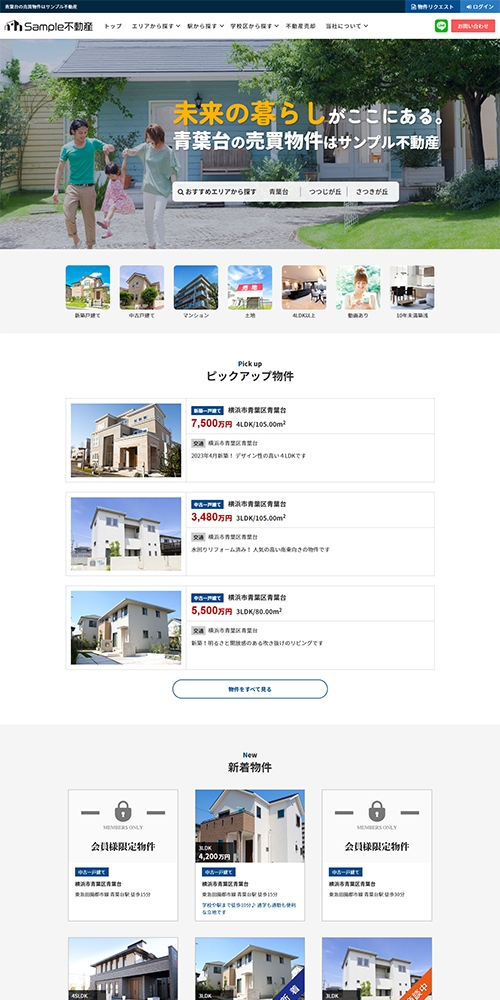Viewport: 500px width, 1000px height.
Task: Click the 東急田園都市線 青葉台駅 徒歩30分 text
Action: coord(367,894)
